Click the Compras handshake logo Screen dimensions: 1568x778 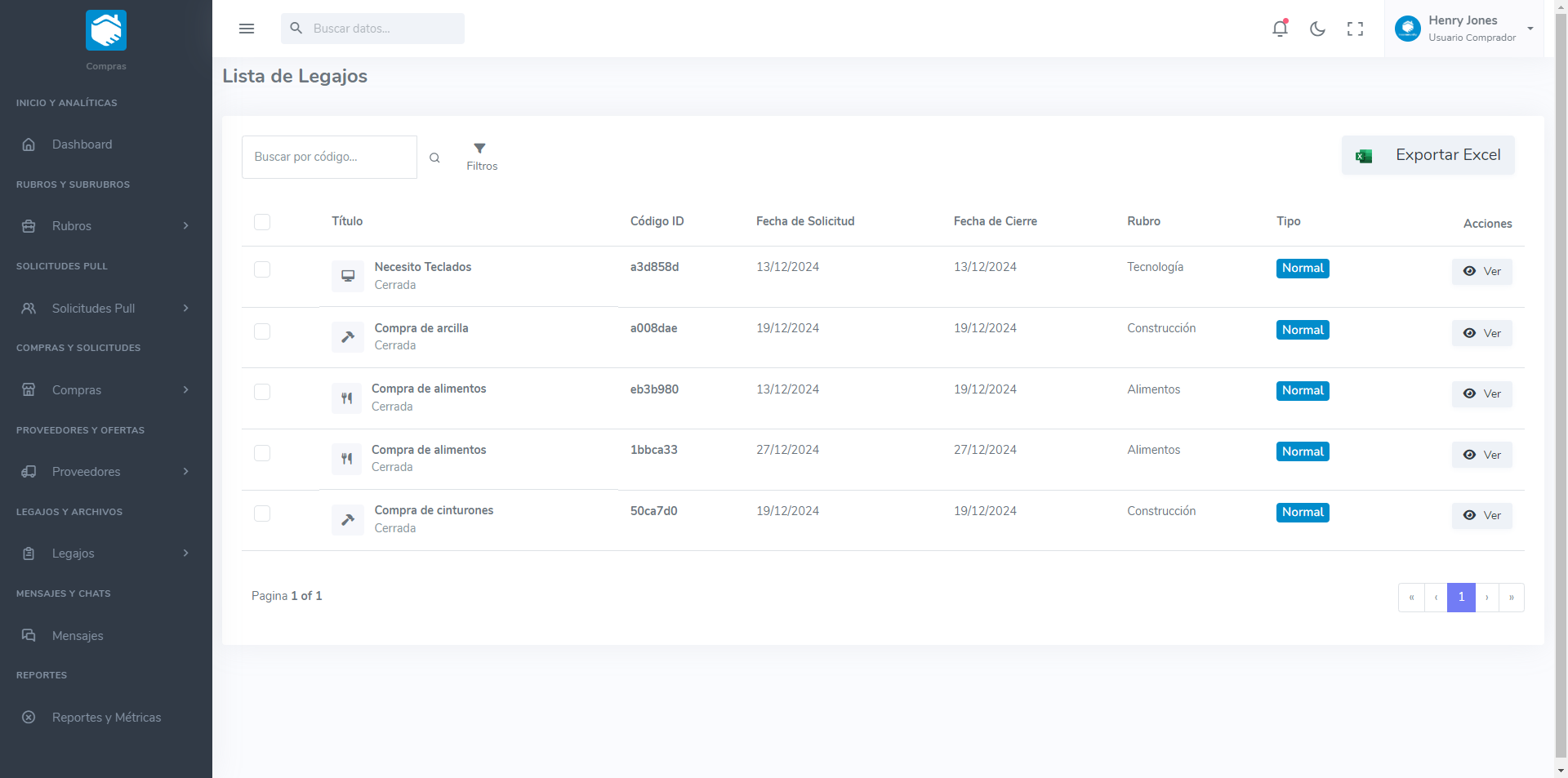coord(106,30)
